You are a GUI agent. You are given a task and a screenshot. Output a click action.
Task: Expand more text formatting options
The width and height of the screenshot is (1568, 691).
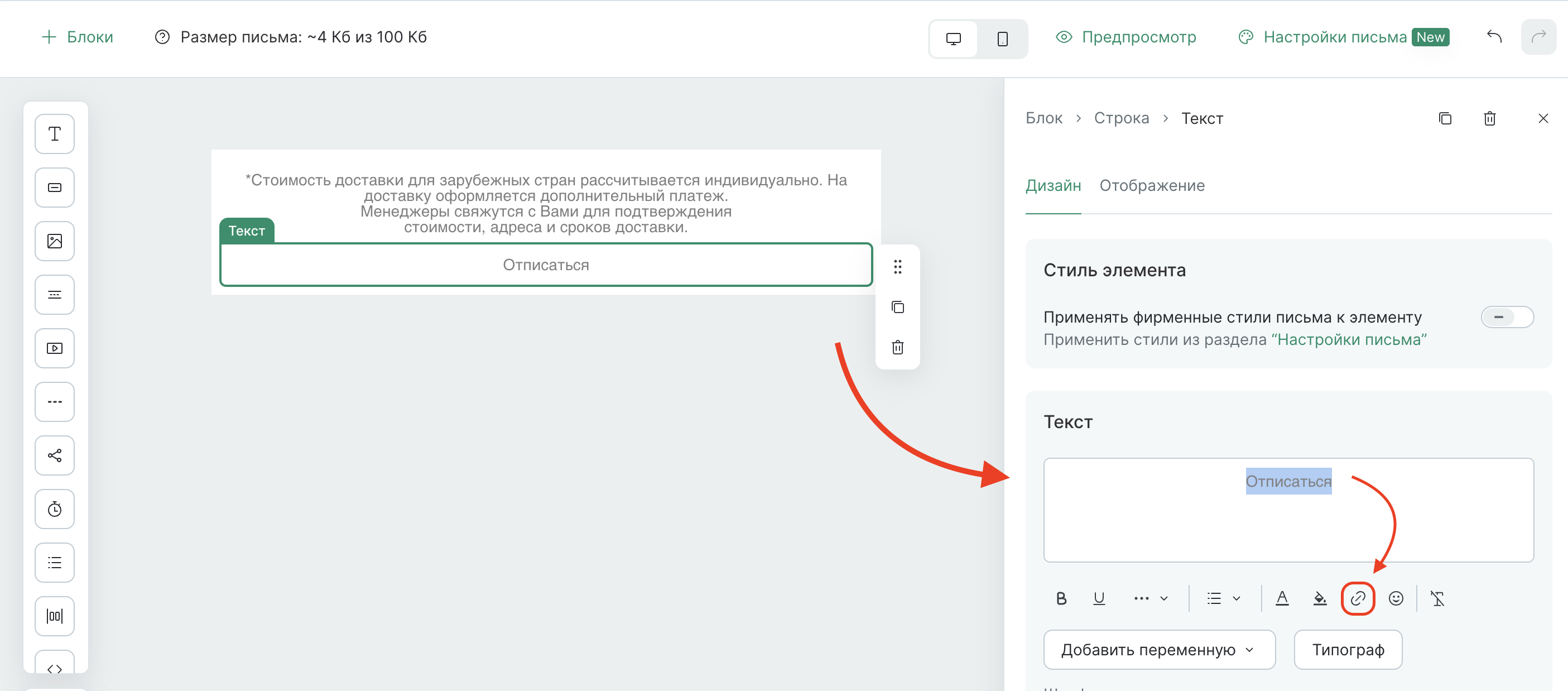coord(1151,598)
